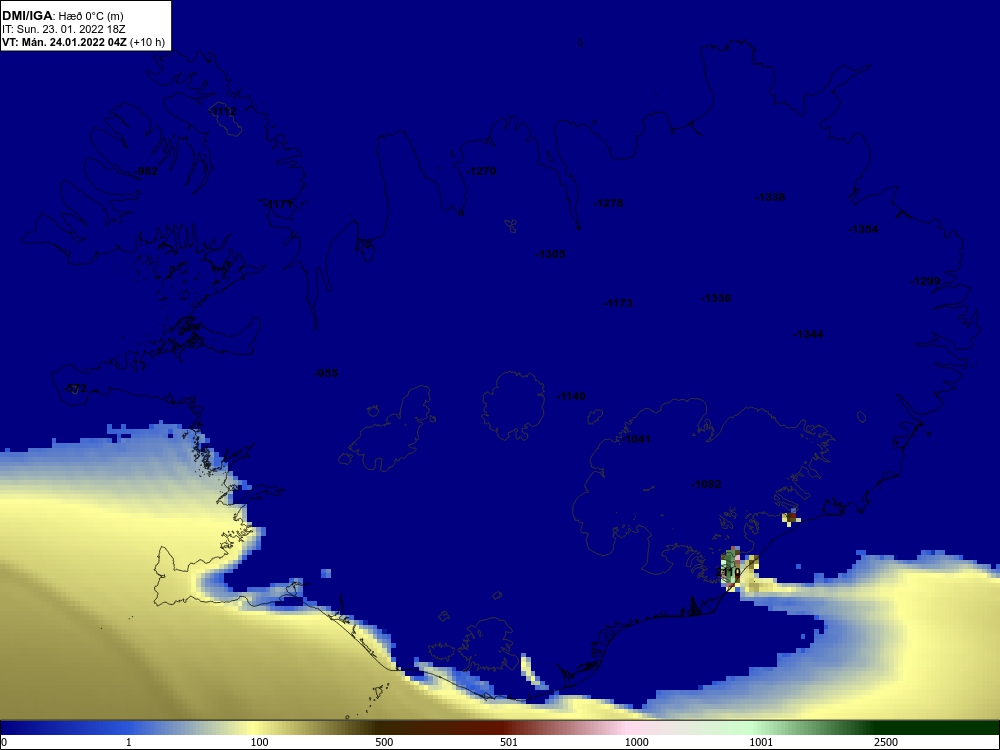Click the -1112 value label
The width and height of the screenshot is (1000, 750).
pos(222,112)
